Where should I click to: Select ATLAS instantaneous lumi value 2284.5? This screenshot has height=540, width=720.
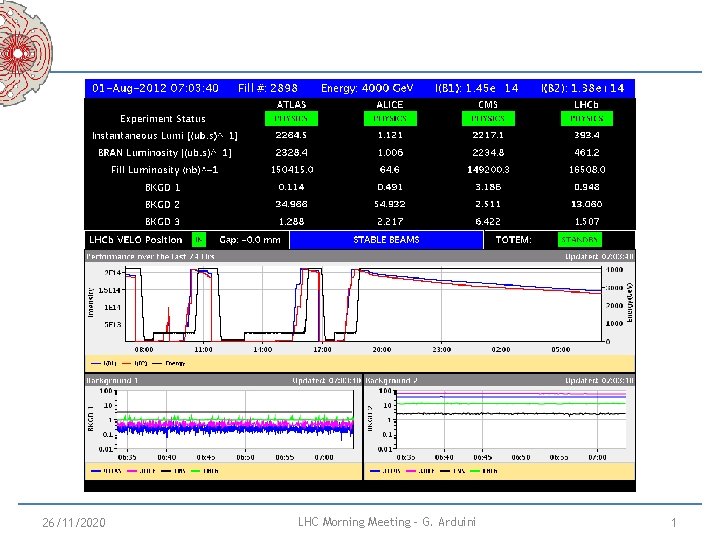291,135
